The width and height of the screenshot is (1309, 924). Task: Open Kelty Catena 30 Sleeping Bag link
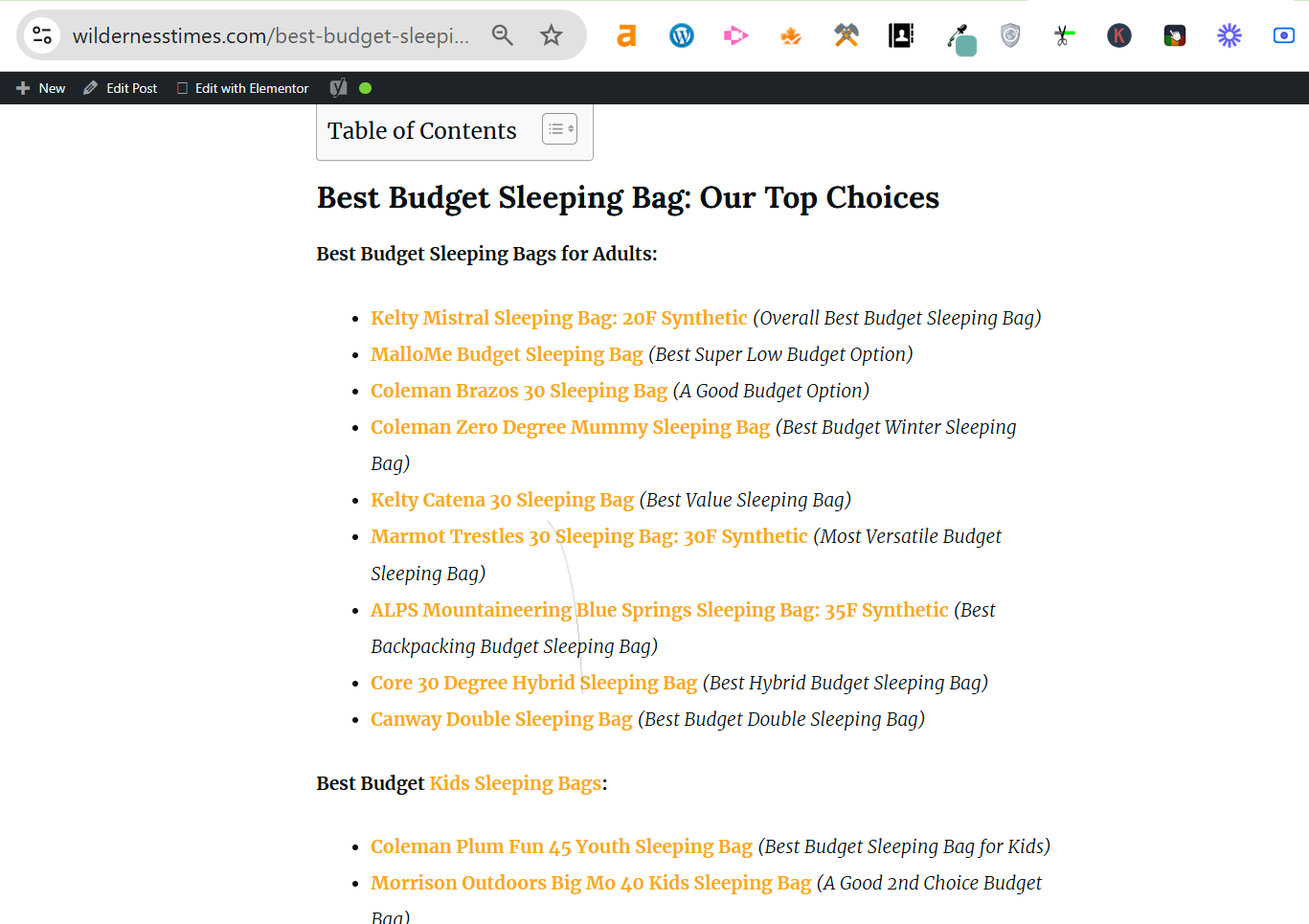click(503, 500)
